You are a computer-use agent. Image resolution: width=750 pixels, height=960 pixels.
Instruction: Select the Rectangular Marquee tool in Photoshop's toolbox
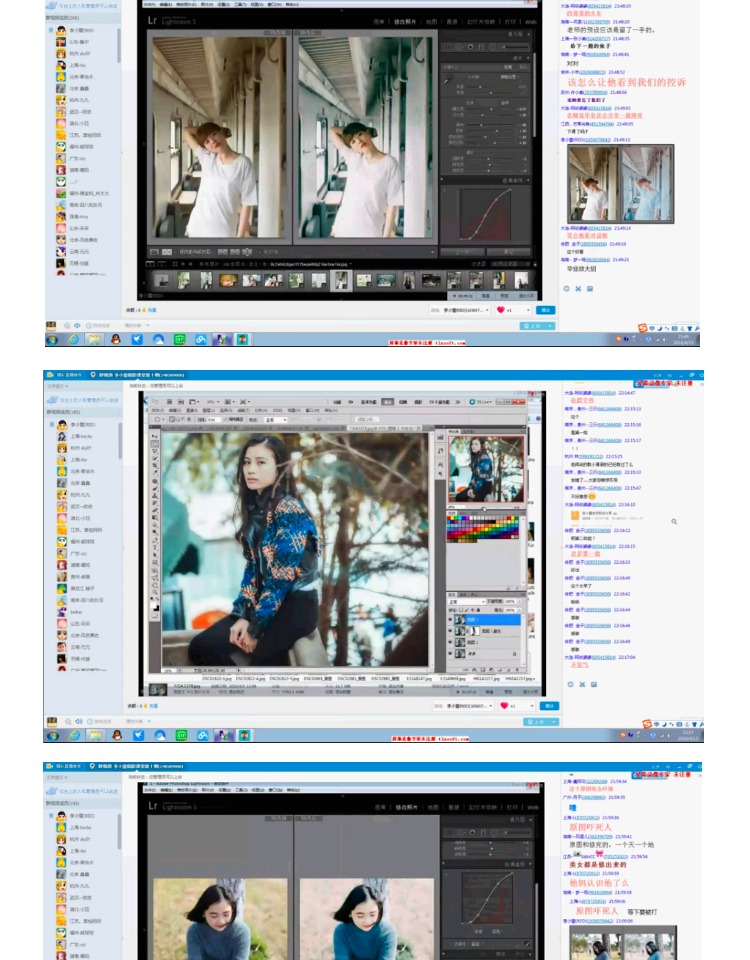(x=155, y=444)
